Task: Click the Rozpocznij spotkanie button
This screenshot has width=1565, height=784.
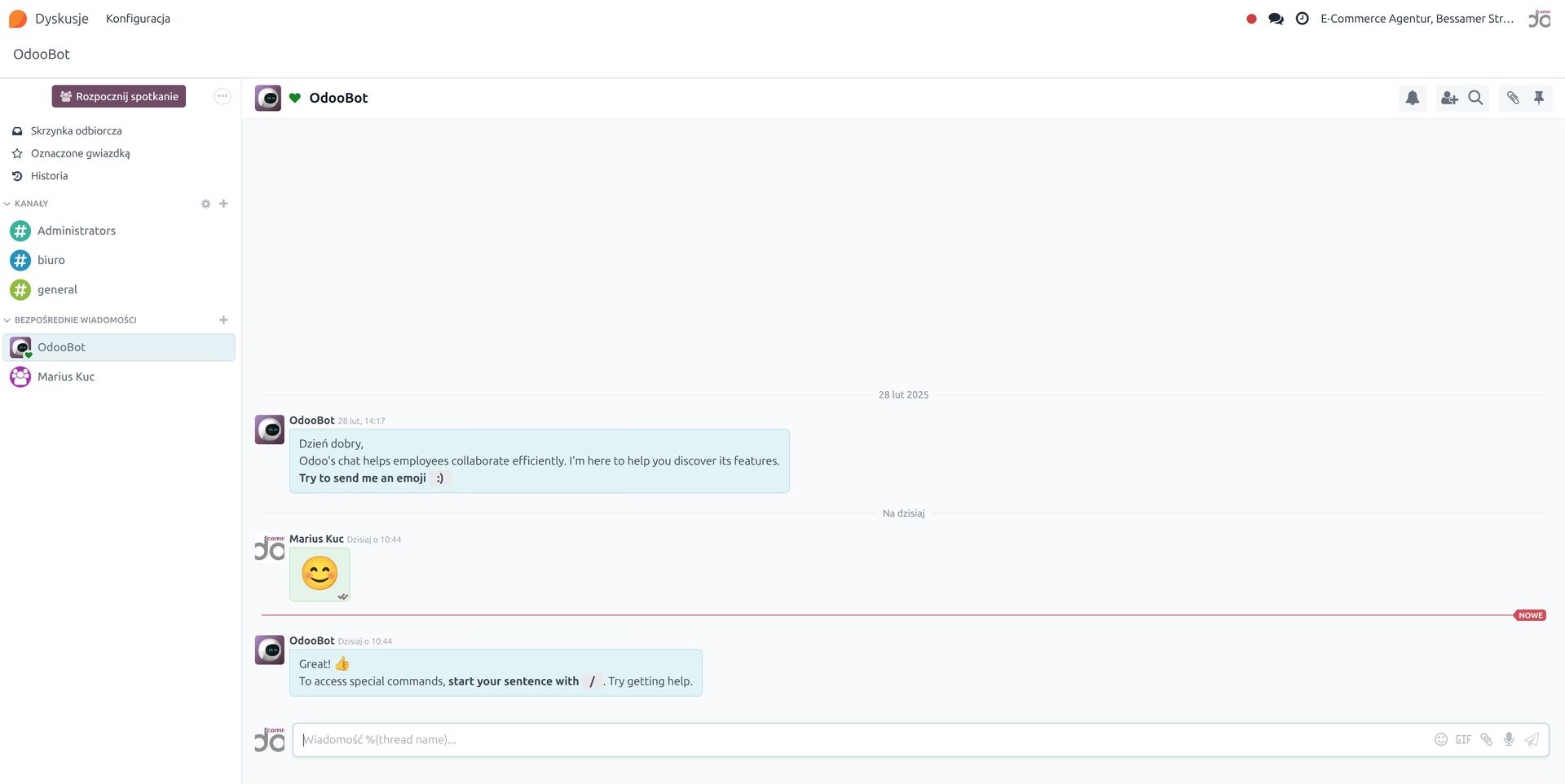Action: [x=119, y=96]
